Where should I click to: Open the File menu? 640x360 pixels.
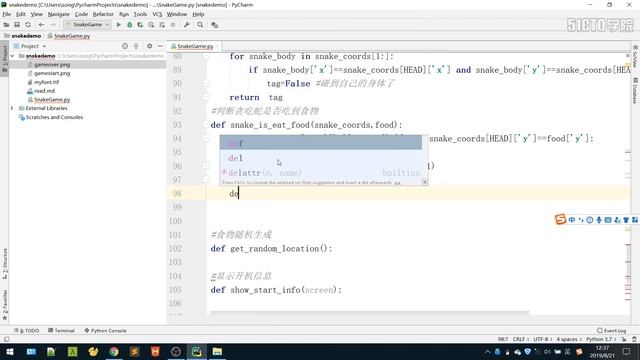click(x=7, y=14)
